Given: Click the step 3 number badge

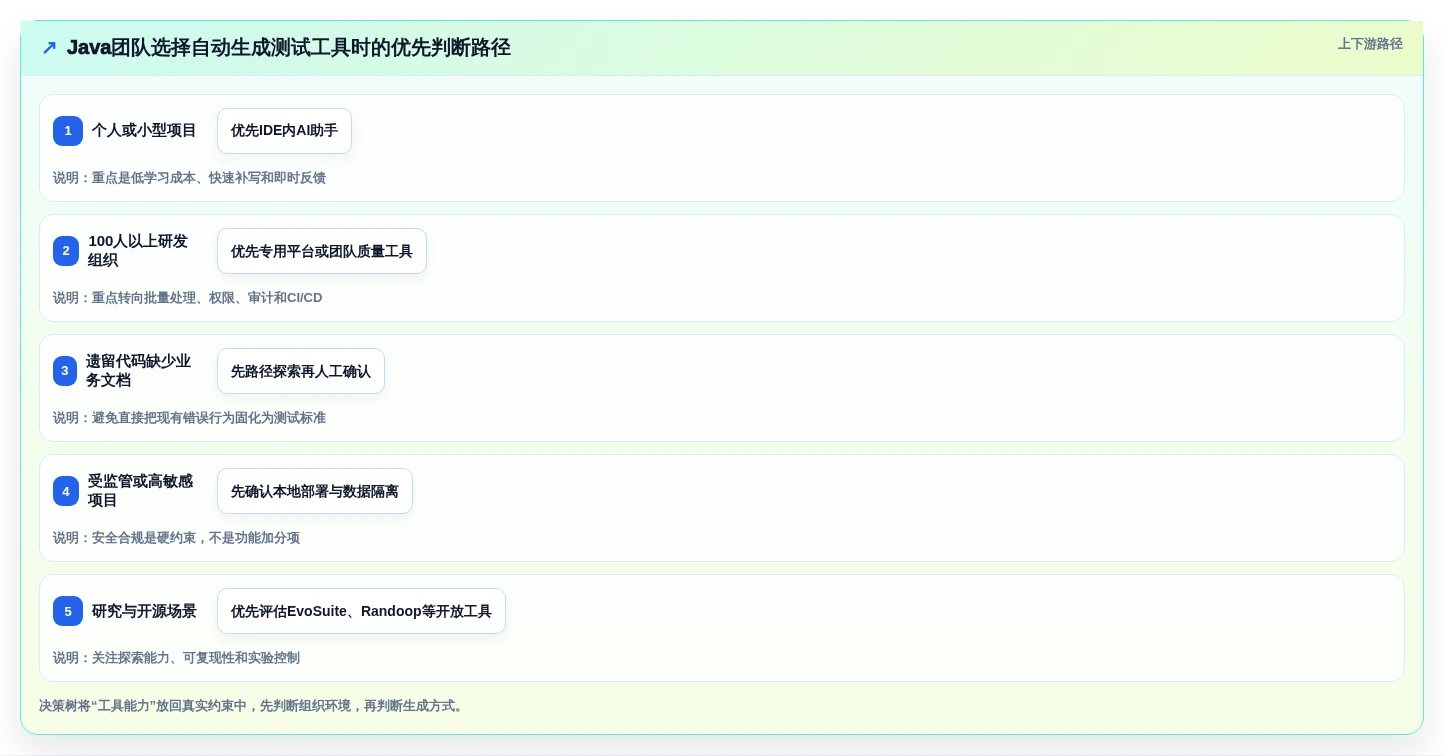Looking at the screenshot, I should (65, 371).
